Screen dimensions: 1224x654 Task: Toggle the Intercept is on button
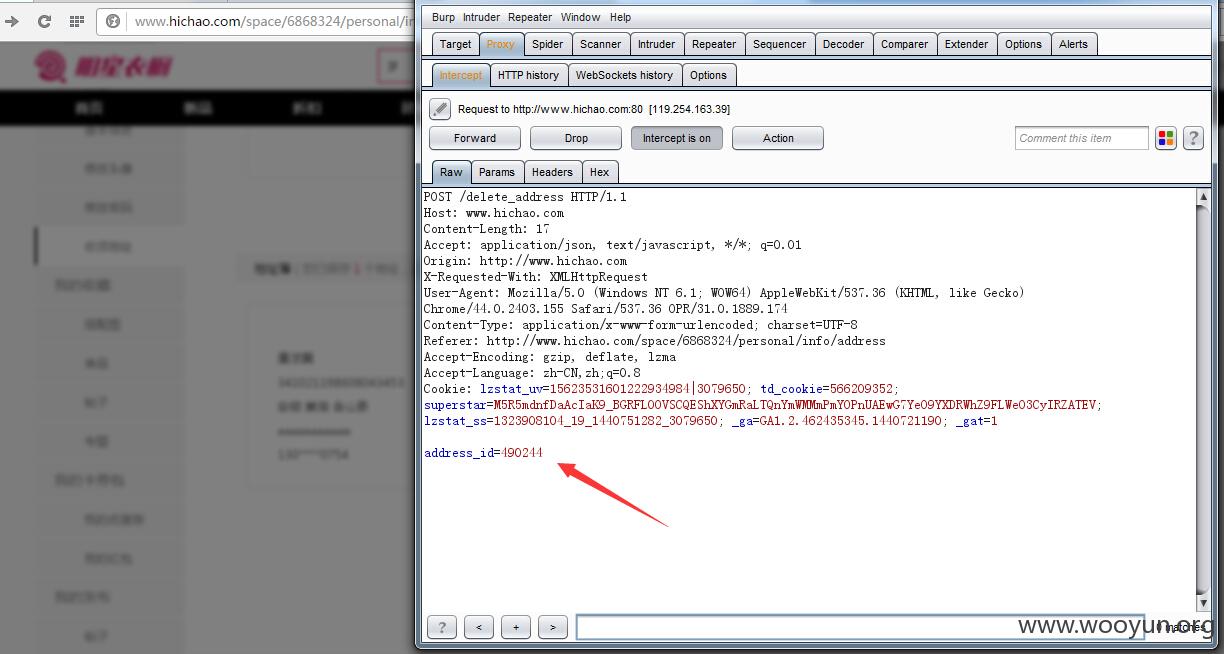[677, 138]
